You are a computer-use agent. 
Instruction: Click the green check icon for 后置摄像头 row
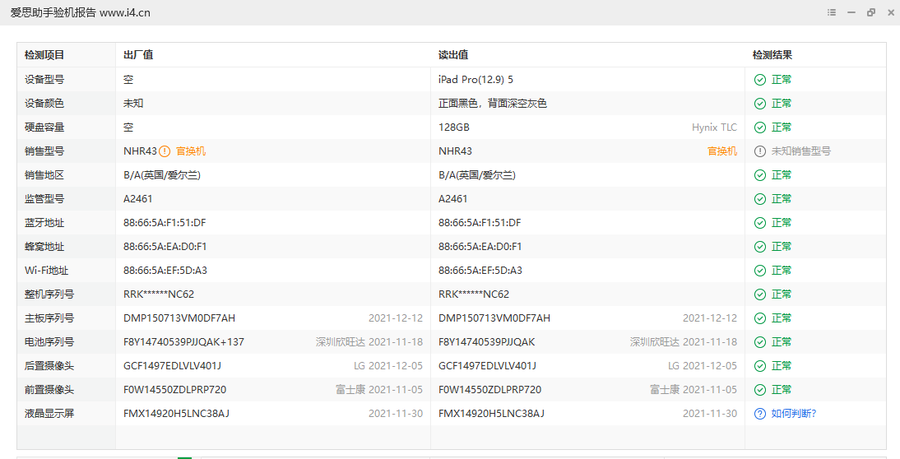(x=760, y=366)
